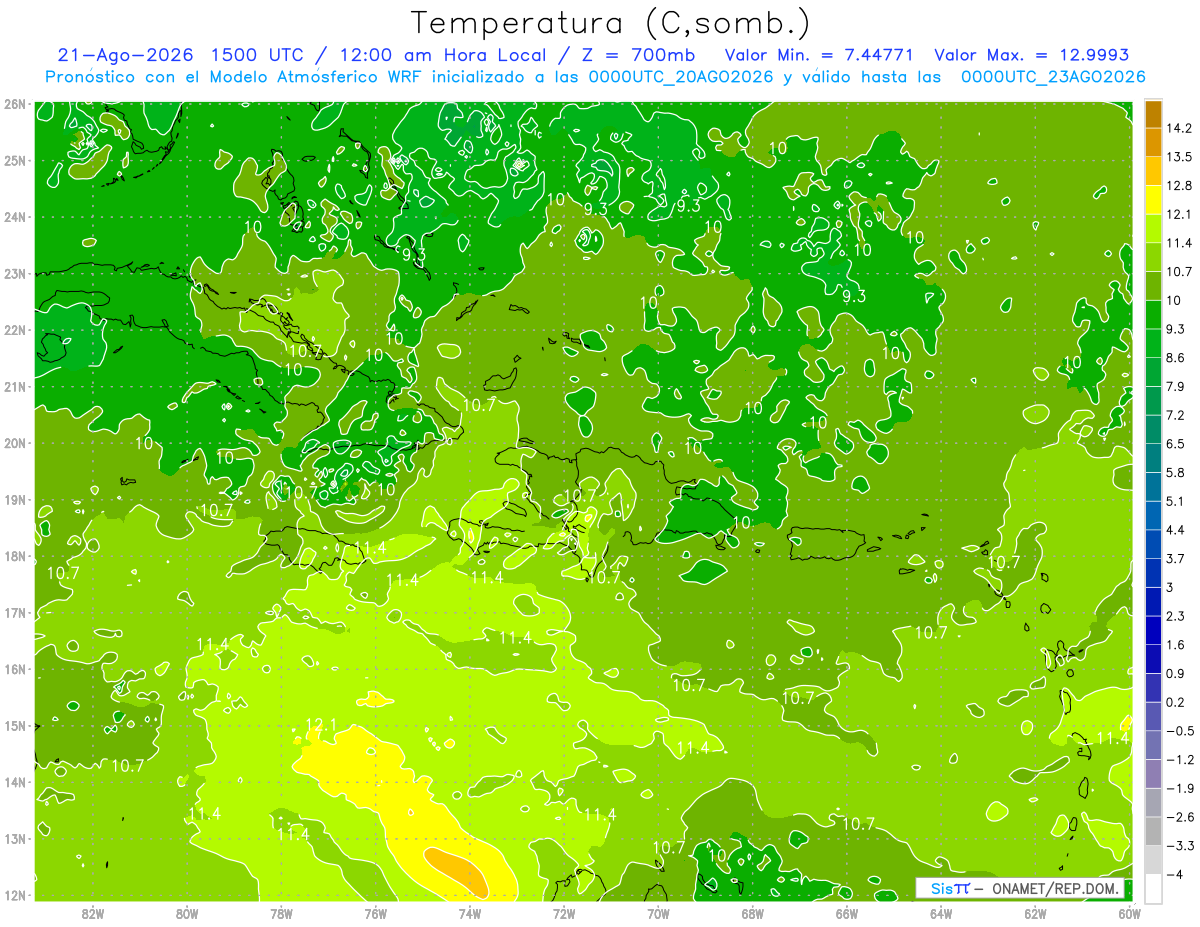
Task: Click the blue legend swatch between 3 and 3.7
Action: pyautogui.click(x=1153, y=573)
